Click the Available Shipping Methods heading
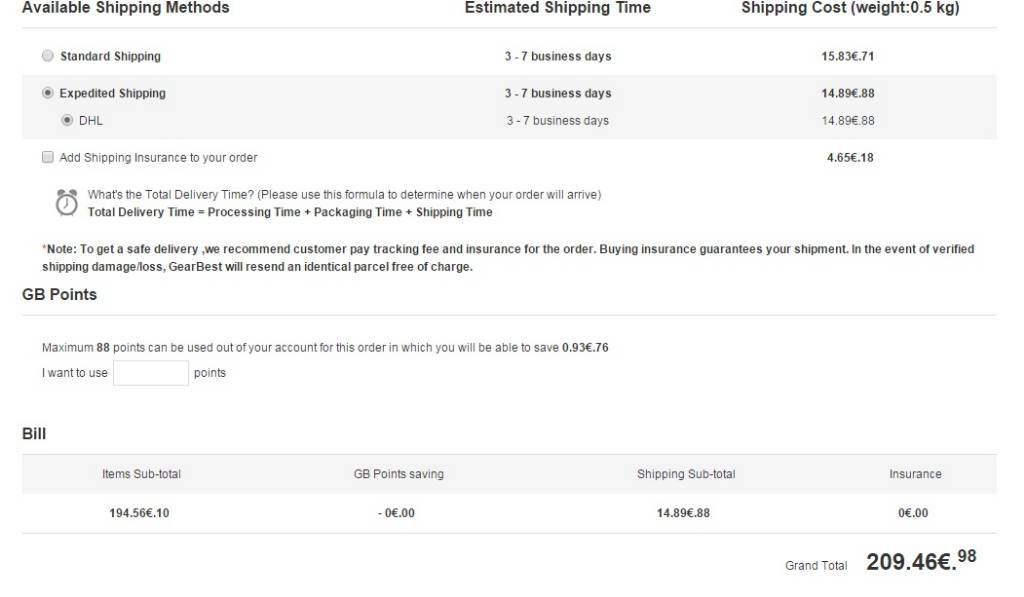The height and width of the screenshot is (597, 1024). (125, 8)
